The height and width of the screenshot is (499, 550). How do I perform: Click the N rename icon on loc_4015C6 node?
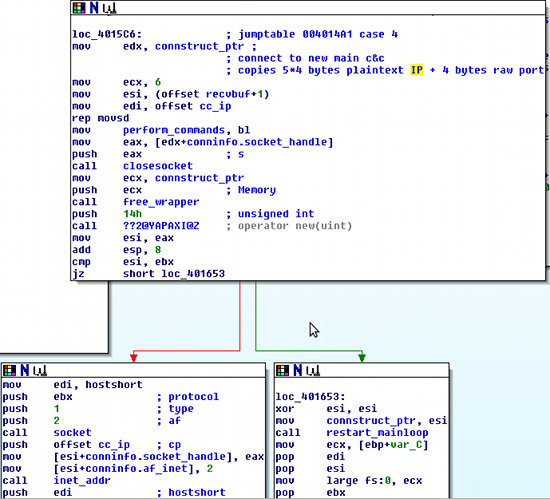click(94, 8)
